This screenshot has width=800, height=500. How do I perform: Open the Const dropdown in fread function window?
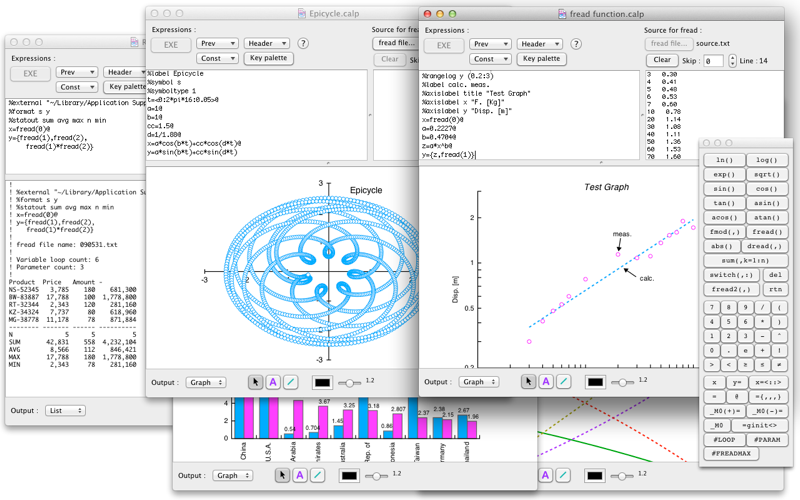click(x=490, y=59)
